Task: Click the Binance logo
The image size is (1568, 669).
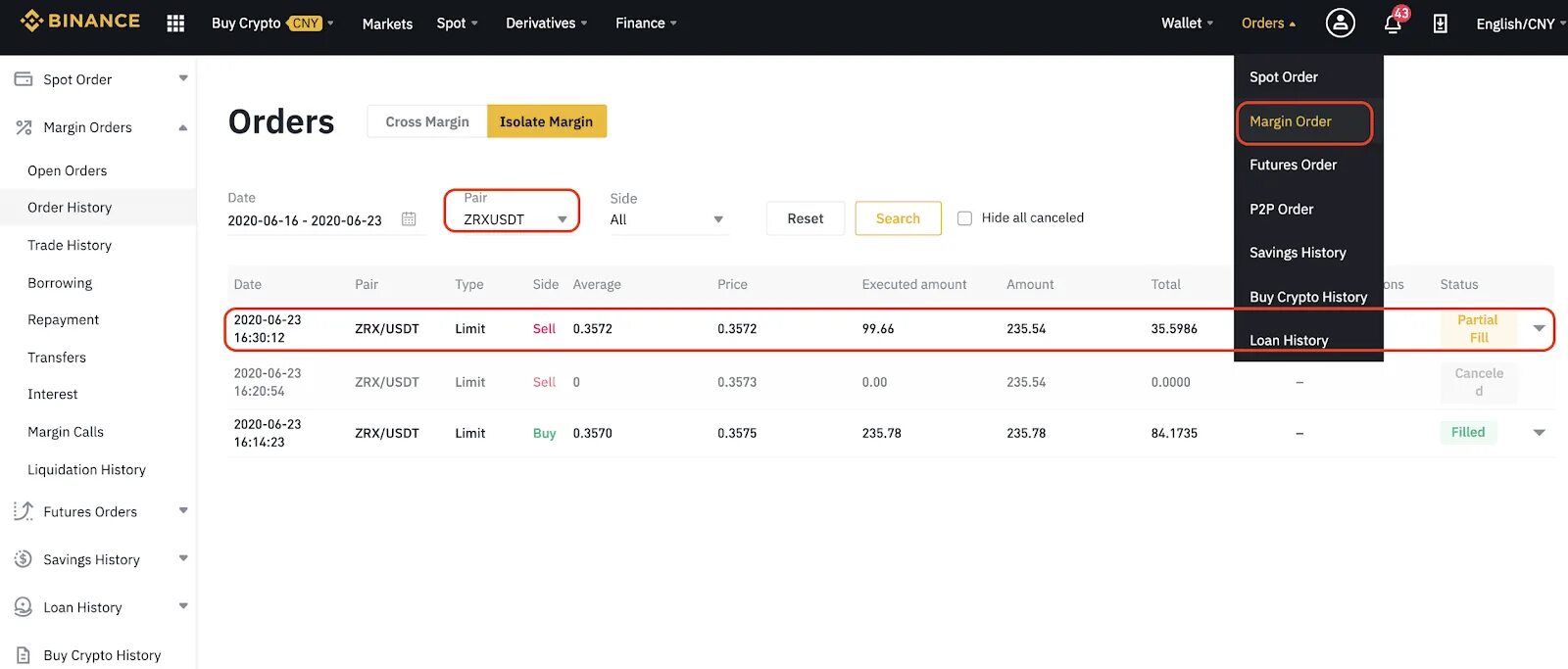Action: 80,22
